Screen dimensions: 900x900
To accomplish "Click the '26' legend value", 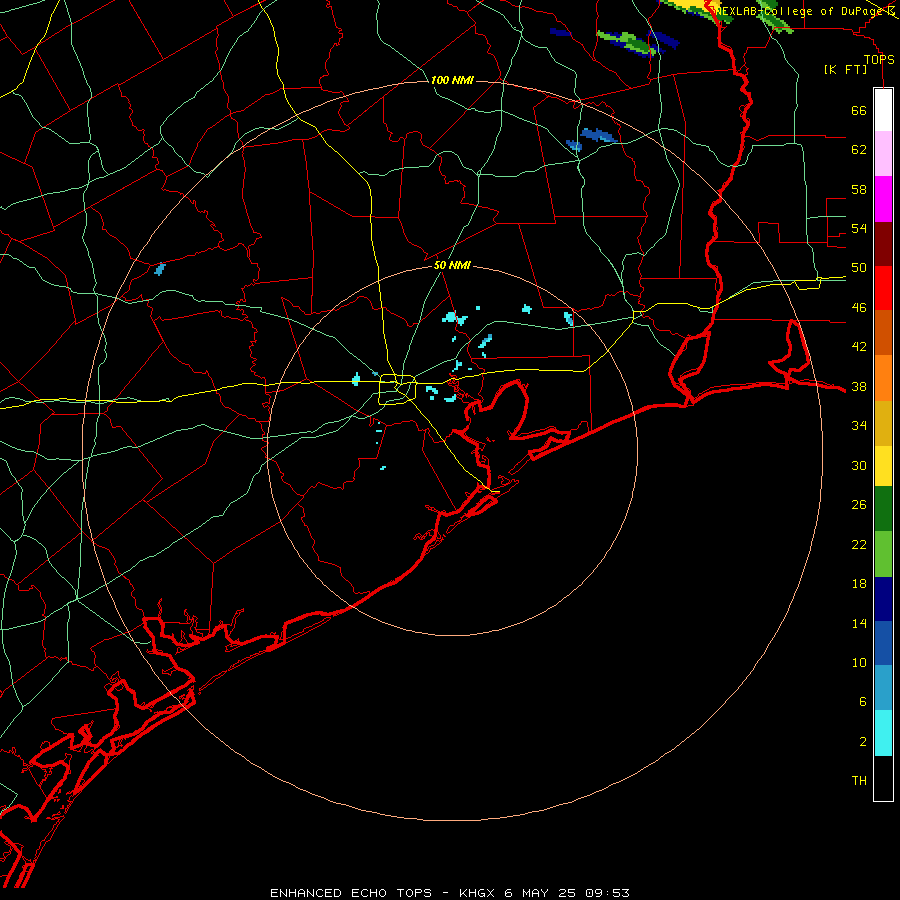I will [859, 505].
